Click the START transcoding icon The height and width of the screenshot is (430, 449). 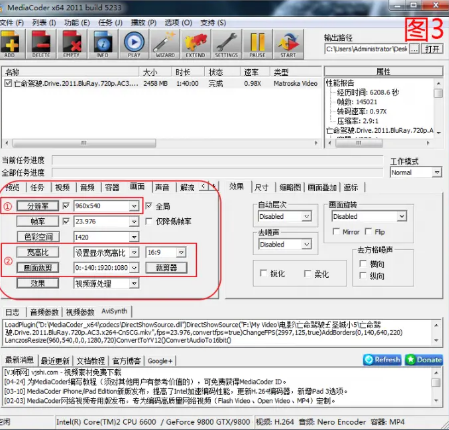coord(288,44)
